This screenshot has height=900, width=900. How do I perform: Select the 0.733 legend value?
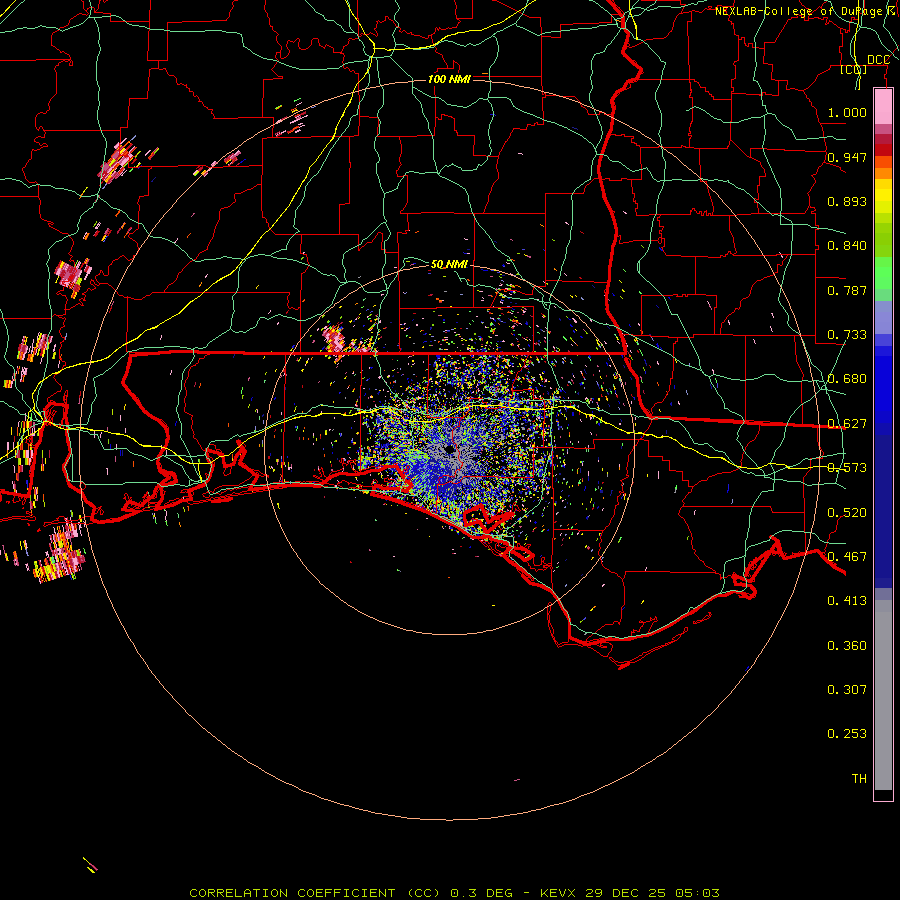pyautogui.click(x=847, y=335)
